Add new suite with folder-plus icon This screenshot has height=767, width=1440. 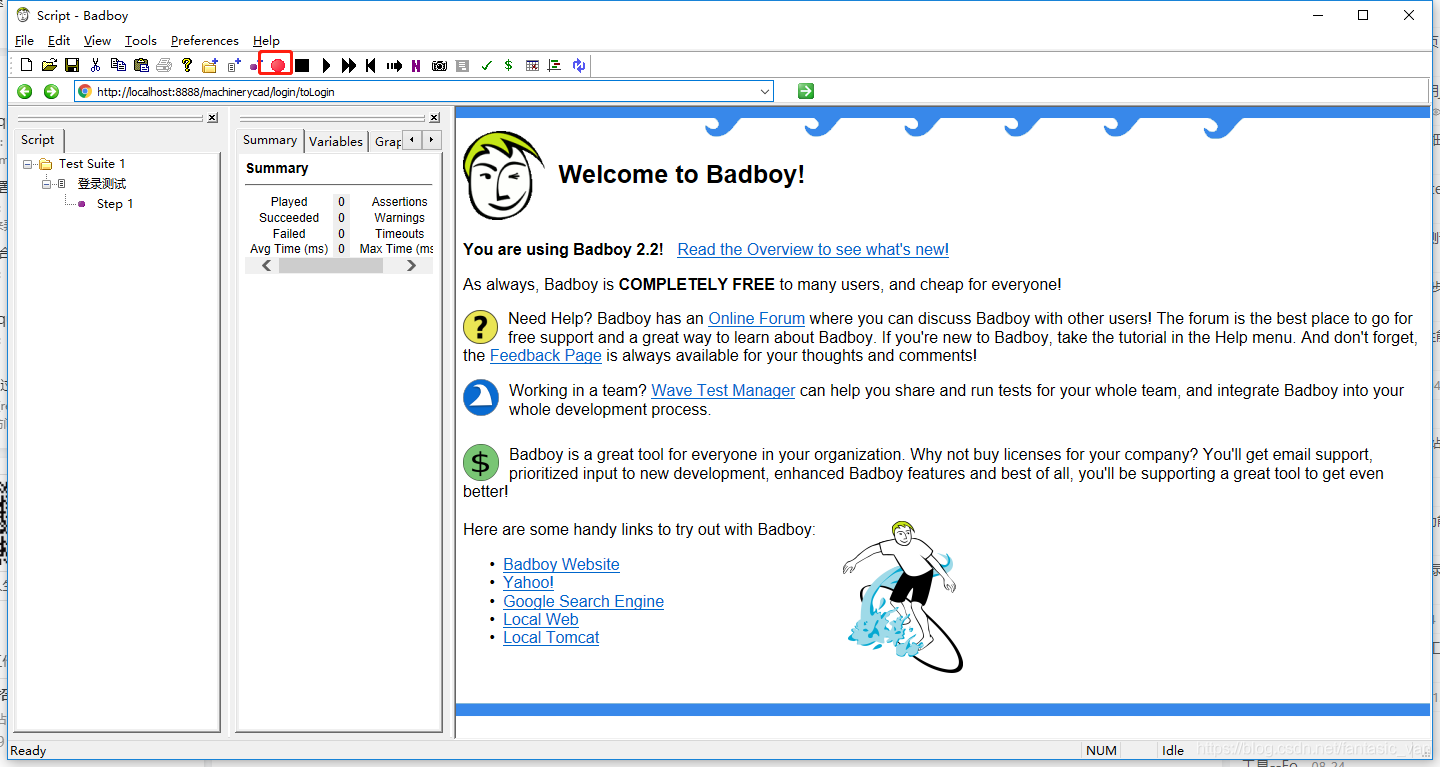pyautogui.click(x=210, y=65)
